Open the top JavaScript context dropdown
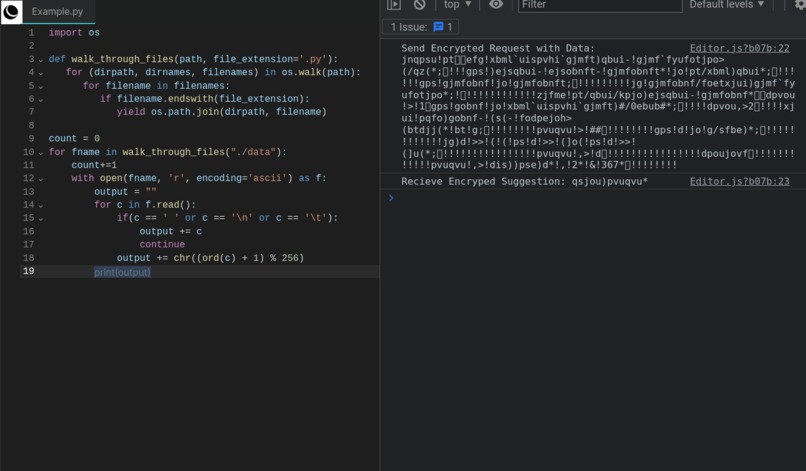The height and width of the screenshot is (471, 806). [x=457, y=5]
